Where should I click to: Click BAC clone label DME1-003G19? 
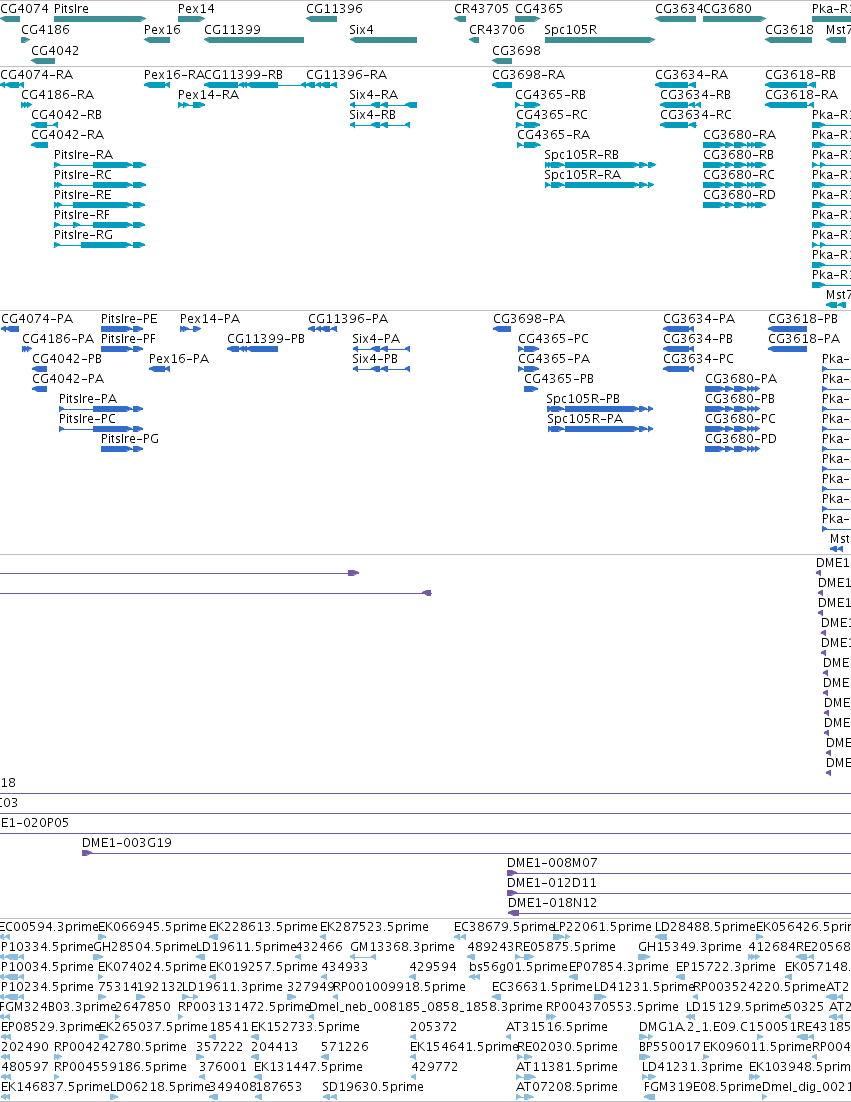coord(126,843)
